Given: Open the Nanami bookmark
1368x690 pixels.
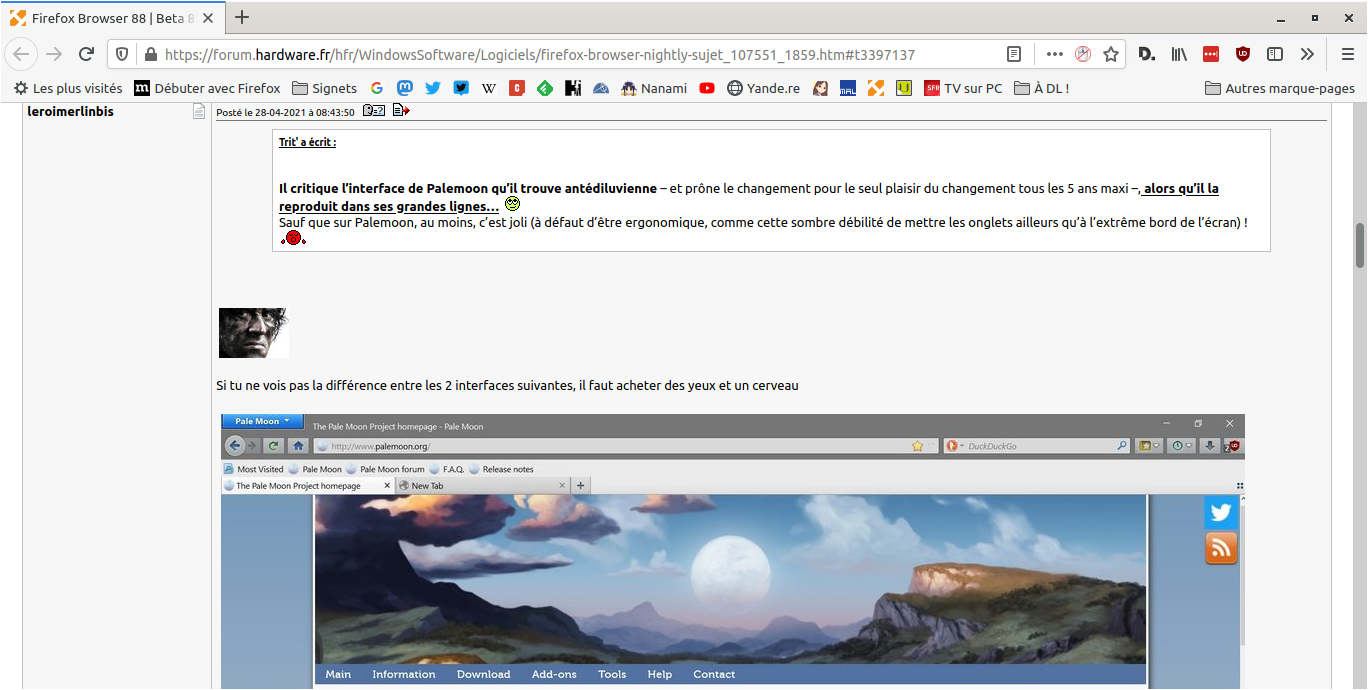Looking at the screenshot, I should pyautogui.click(x=654, y=88).
